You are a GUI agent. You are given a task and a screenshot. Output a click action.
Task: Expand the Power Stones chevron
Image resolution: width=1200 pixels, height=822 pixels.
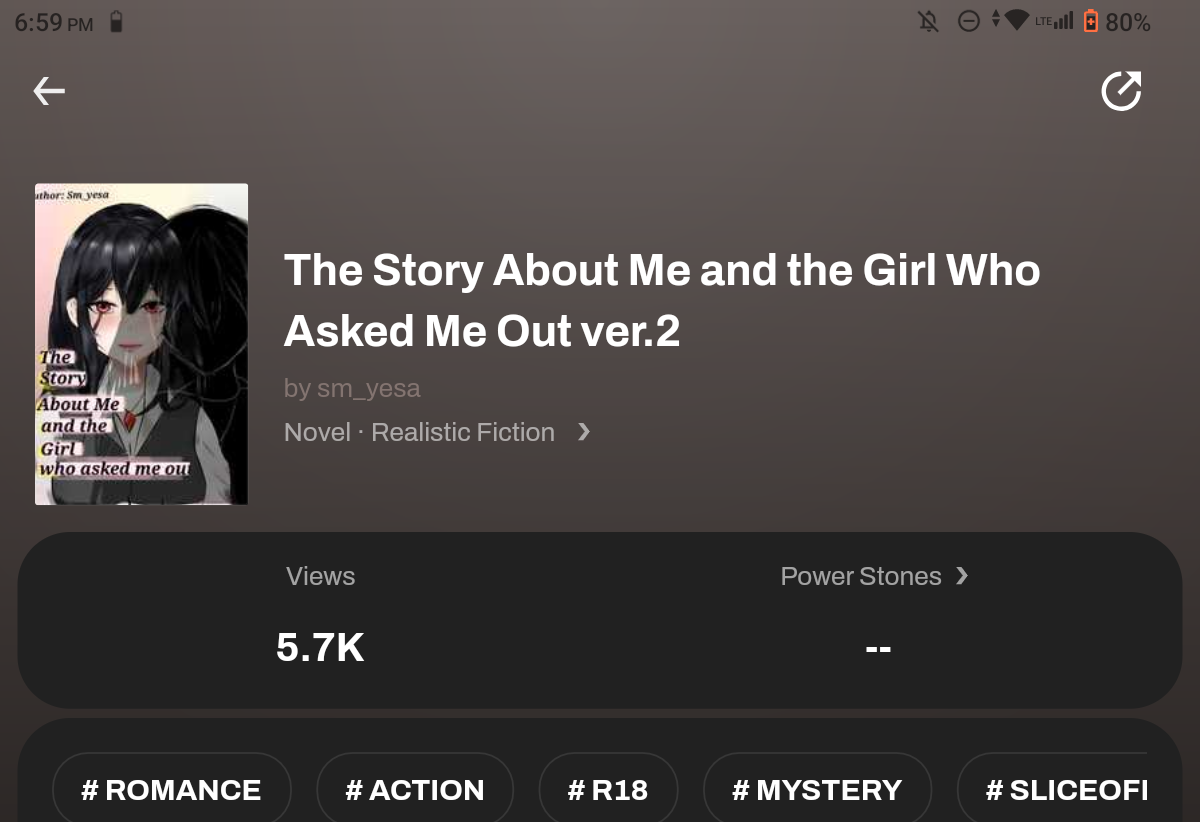pos(962,575)
